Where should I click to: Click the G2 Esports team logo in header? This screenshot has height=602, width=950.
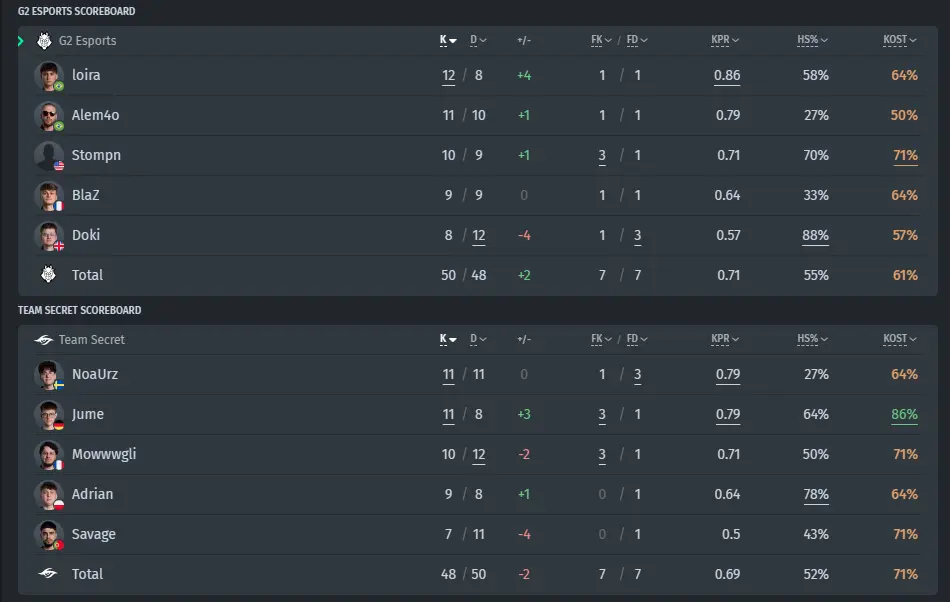coord(44,41)
